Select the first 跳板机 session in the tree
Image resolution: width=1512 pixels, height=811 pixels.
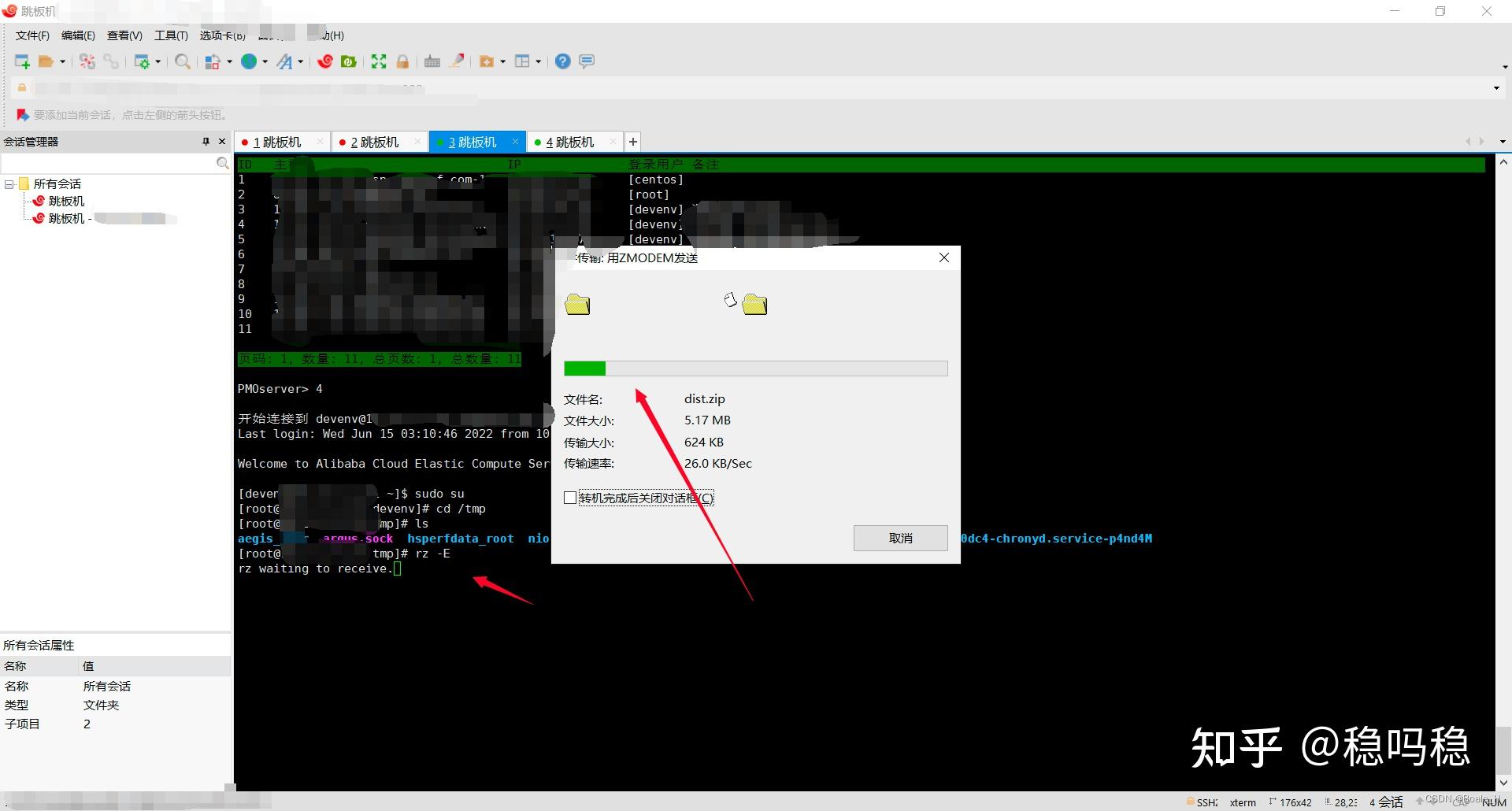tap(66, 202)
